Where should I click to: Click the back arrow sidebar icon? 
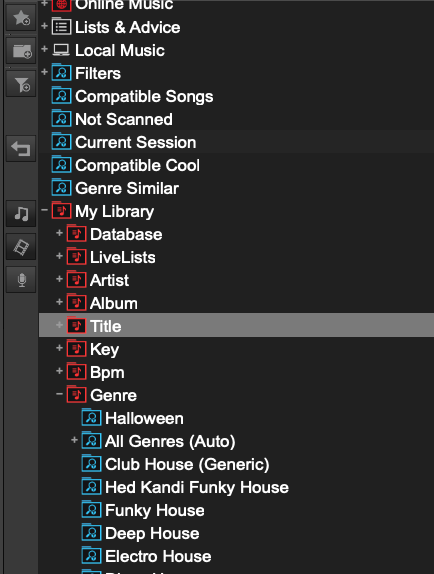click(x=21, y=149)
